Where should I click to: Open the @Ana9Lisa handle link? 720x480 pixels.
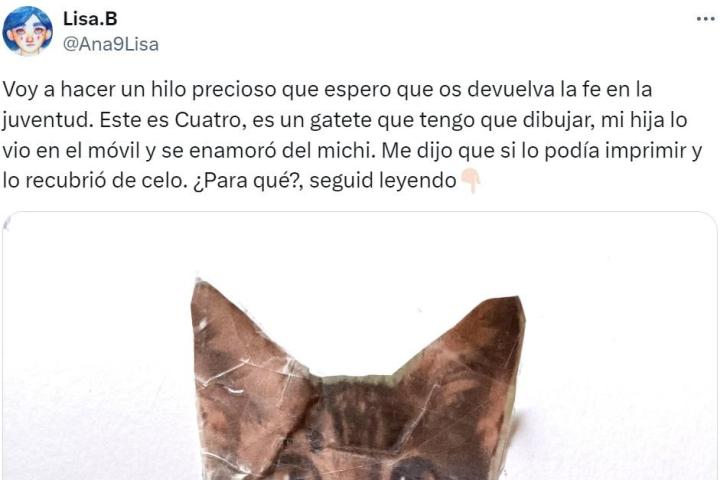coord(111,44)
